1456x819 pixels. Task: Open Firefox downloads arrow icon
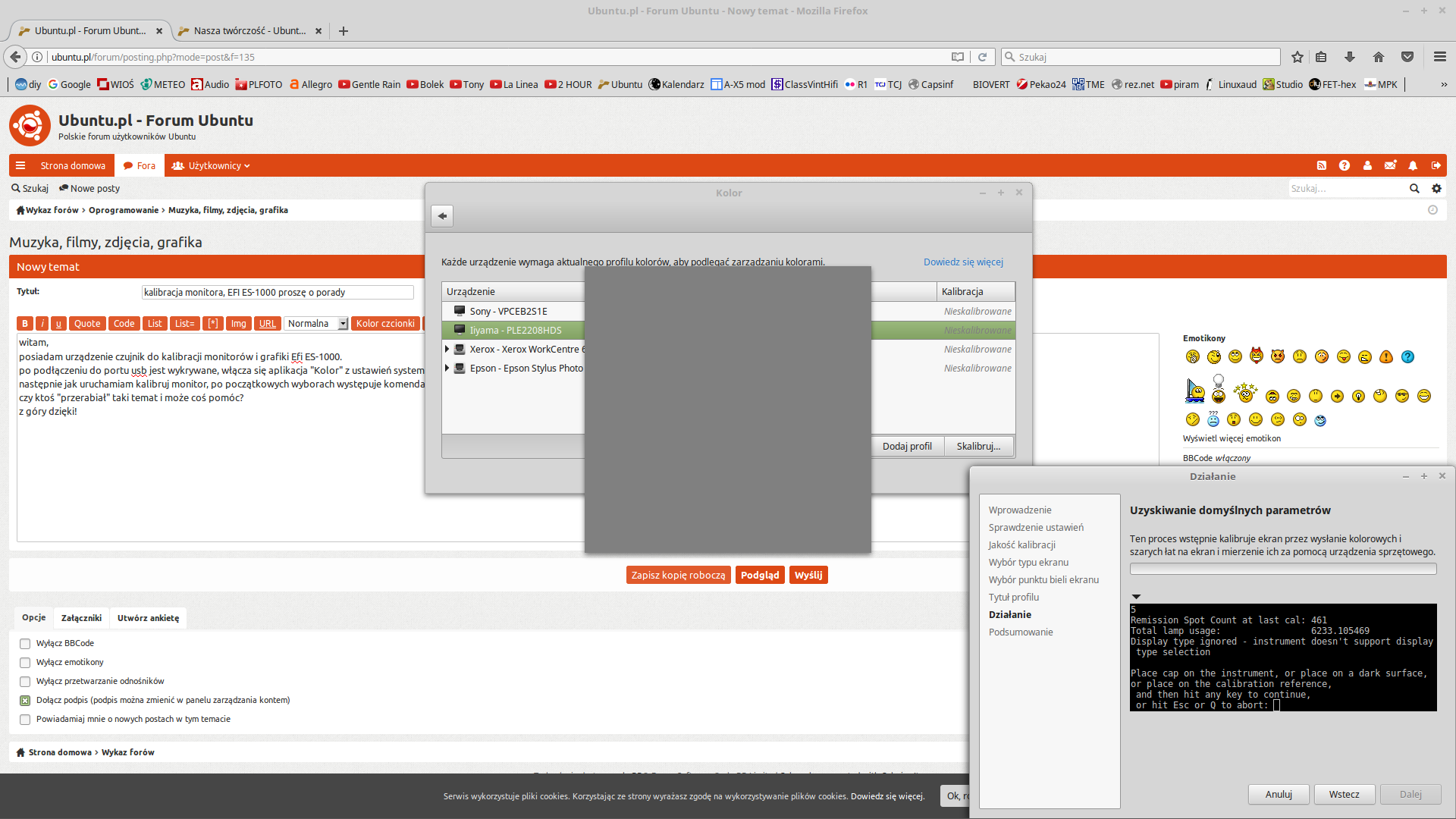[1350, 57]
